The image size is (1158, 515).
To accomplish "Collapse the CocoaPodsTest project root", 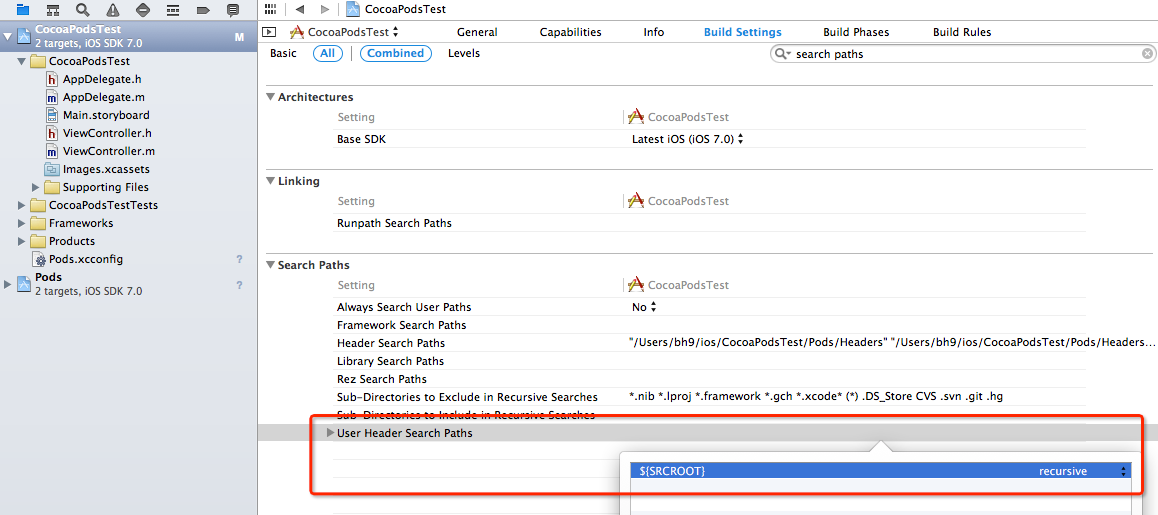I will 7,35.
